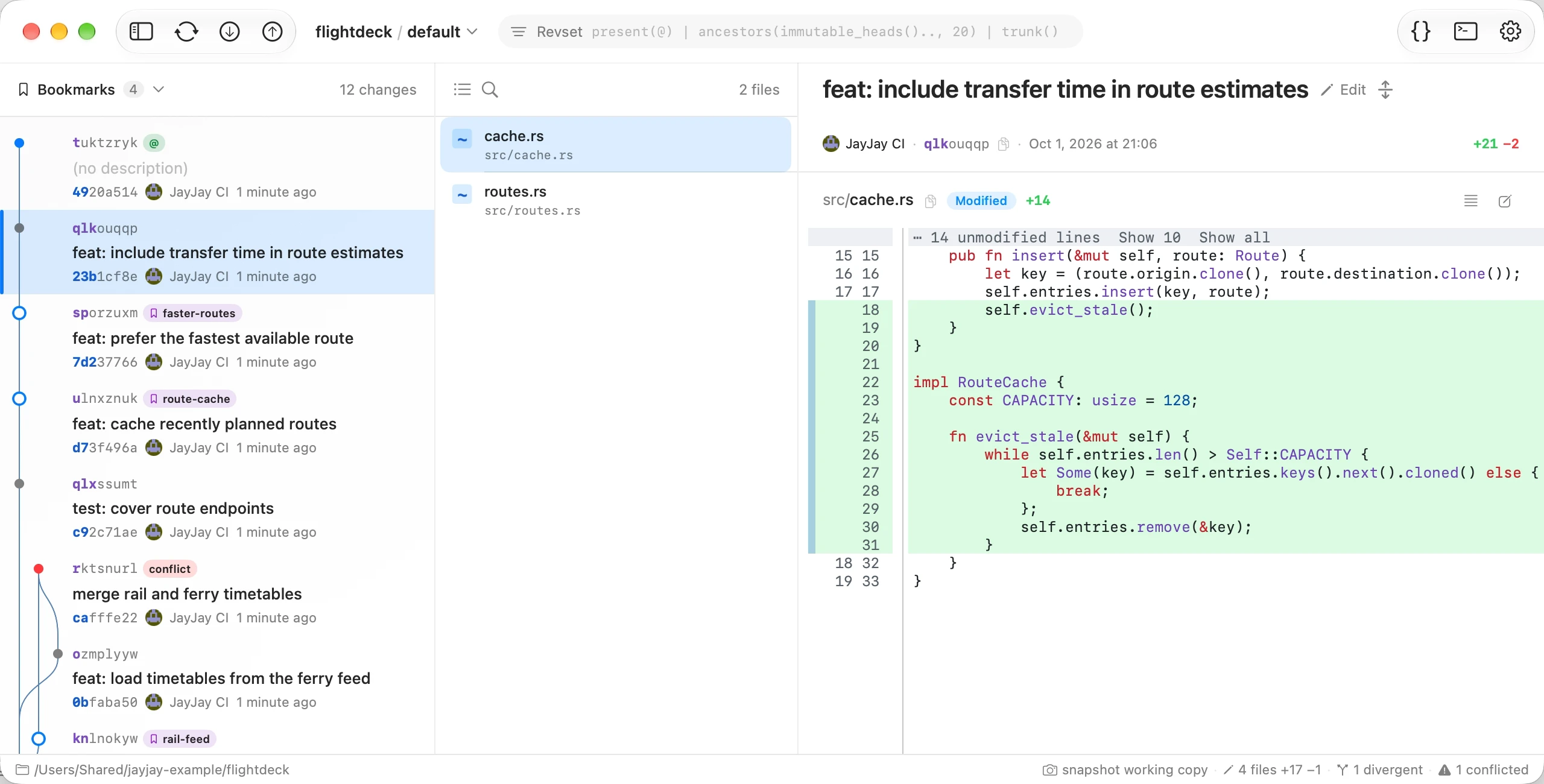The height and width of the screenshot is (784, 1544).
Task: Click Show all unmodified lines
Action: tap(1235, 238)
